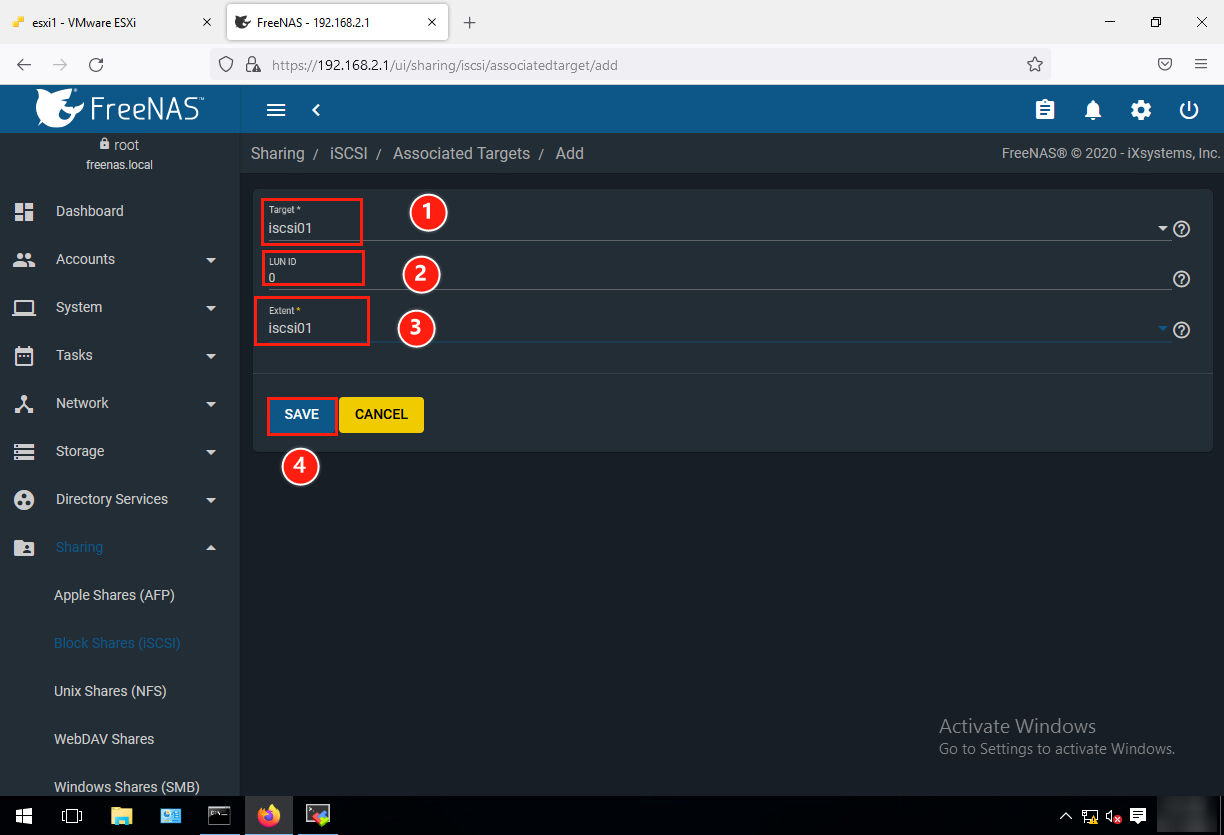Close the FreeNAS browser tab
Screen dimensions: 1224x835
tap(432, 22)
